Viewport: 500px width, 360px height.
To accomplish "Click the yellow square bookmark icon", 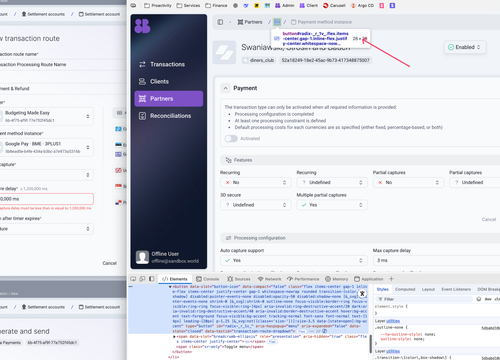I will click(x=257, y=5).
